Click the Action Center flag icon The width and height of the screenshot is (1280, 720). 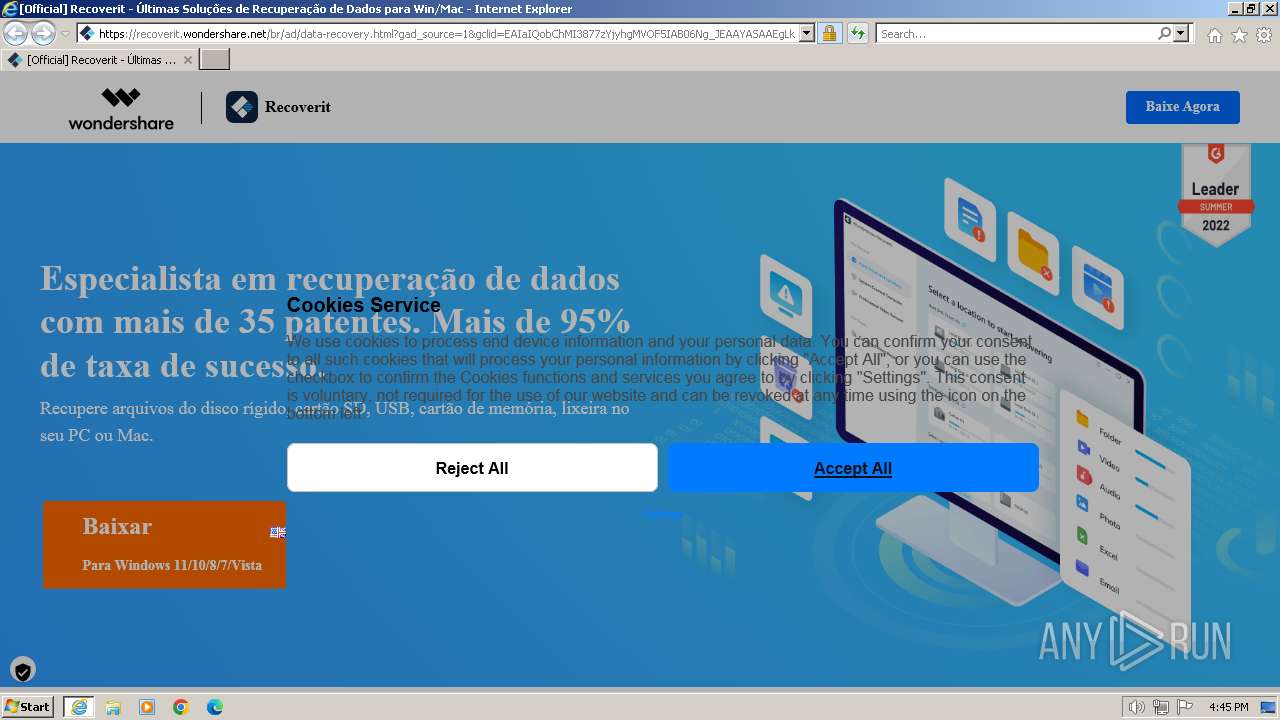pyautogui.click(x=1185, y=707)
